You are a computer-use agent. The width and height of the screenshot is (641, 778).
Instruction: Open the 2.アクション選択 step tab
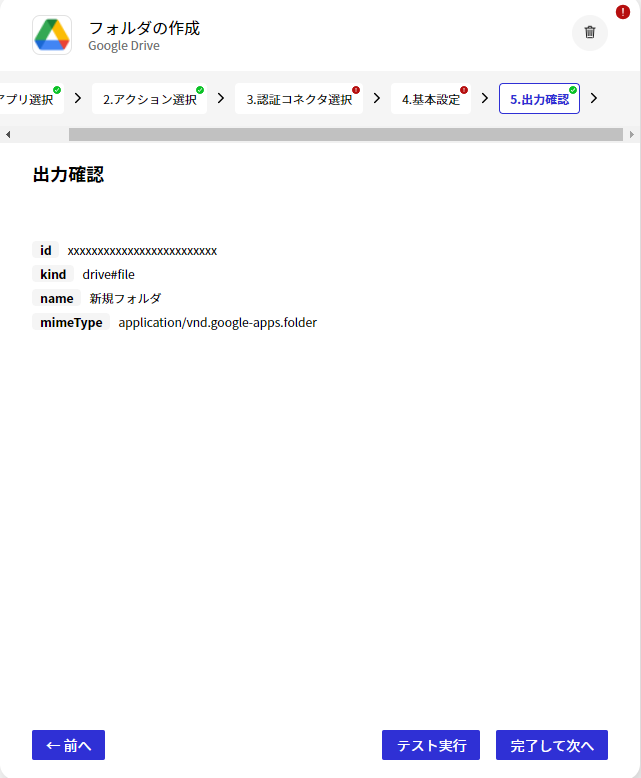pyautogui.click(x=149, y=99)
